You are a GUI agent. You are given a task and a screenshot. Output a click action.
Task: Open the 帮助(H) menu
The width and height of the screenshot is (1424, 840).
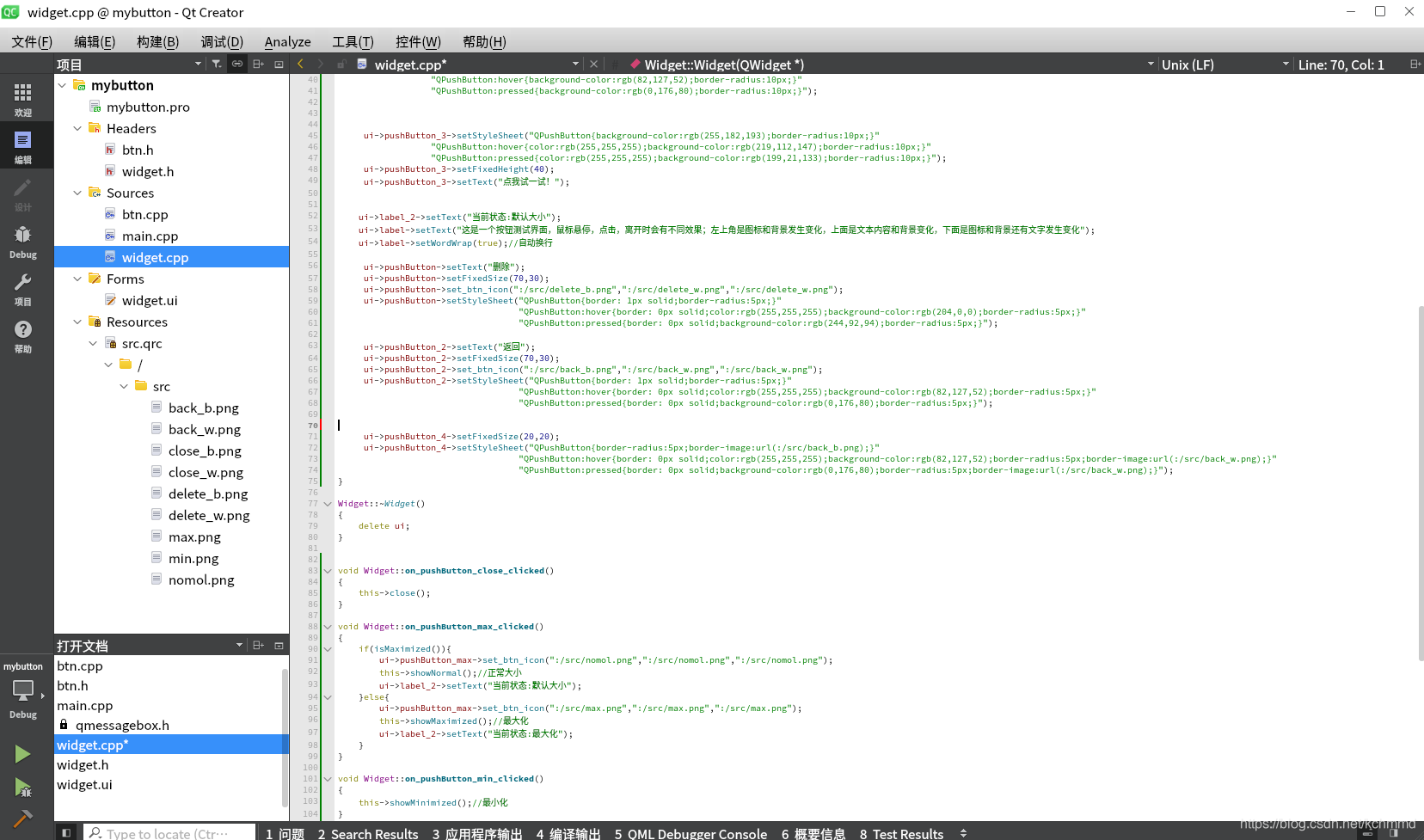484,41
